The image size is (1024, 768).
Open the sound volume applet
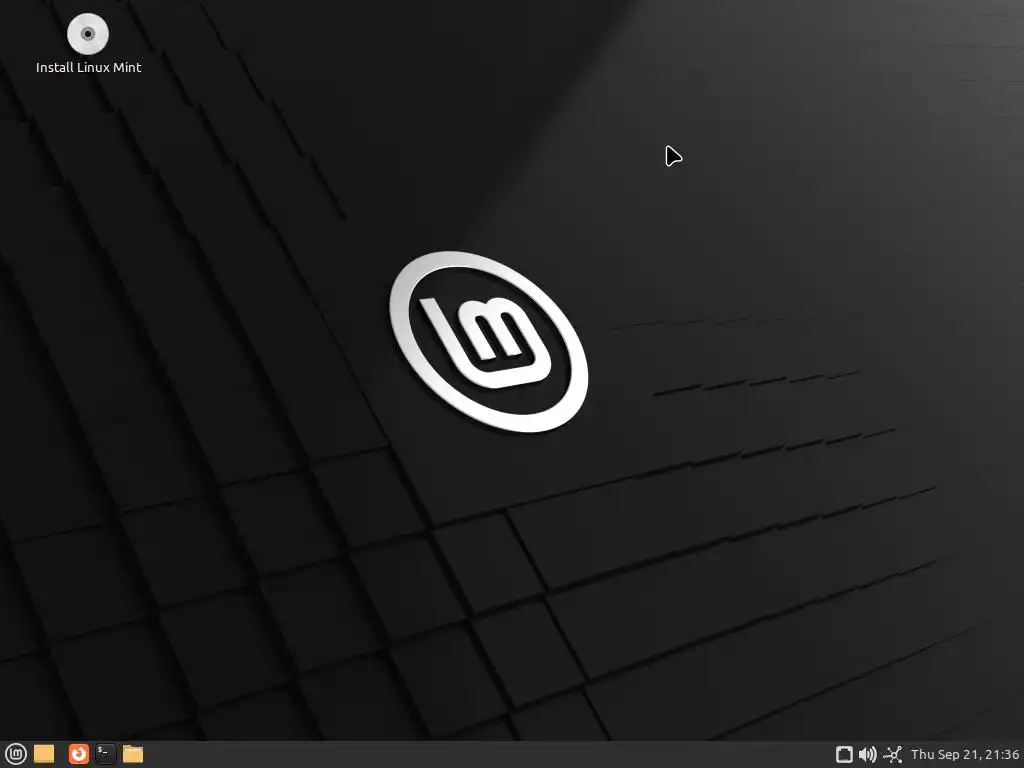coord(867,754)
